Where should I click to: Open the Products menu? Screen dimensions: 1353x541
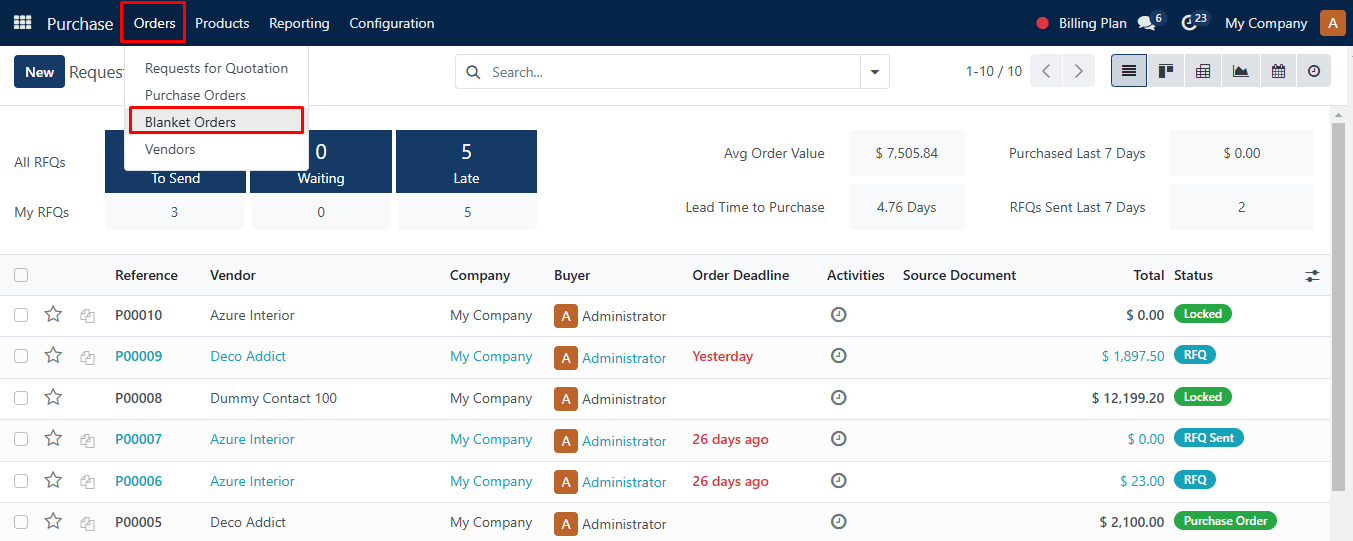click(222, 23)
